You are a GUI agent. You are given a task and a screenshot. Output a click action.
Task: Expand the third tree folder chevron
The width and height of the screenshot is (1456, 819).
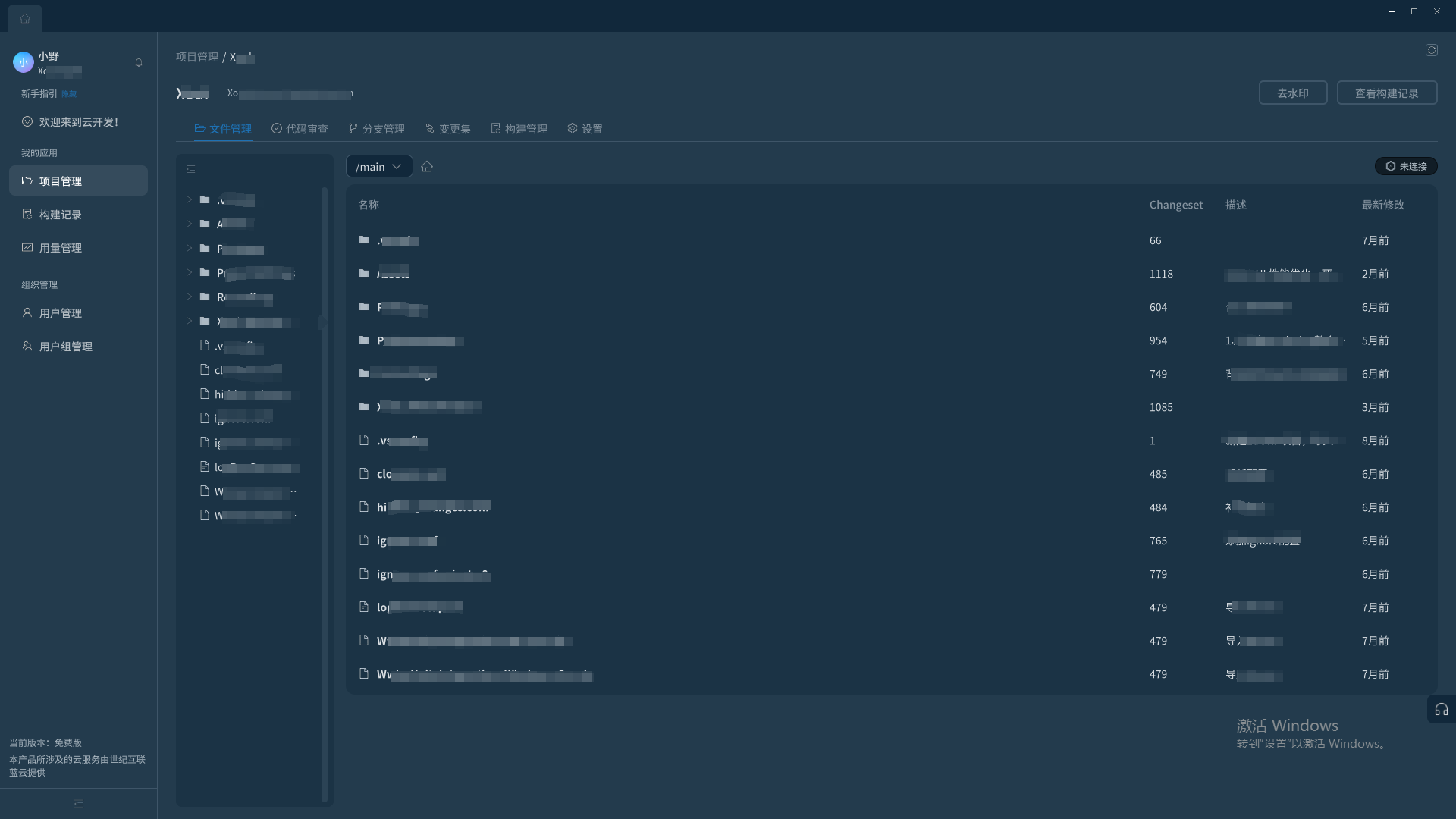(189, 248)
